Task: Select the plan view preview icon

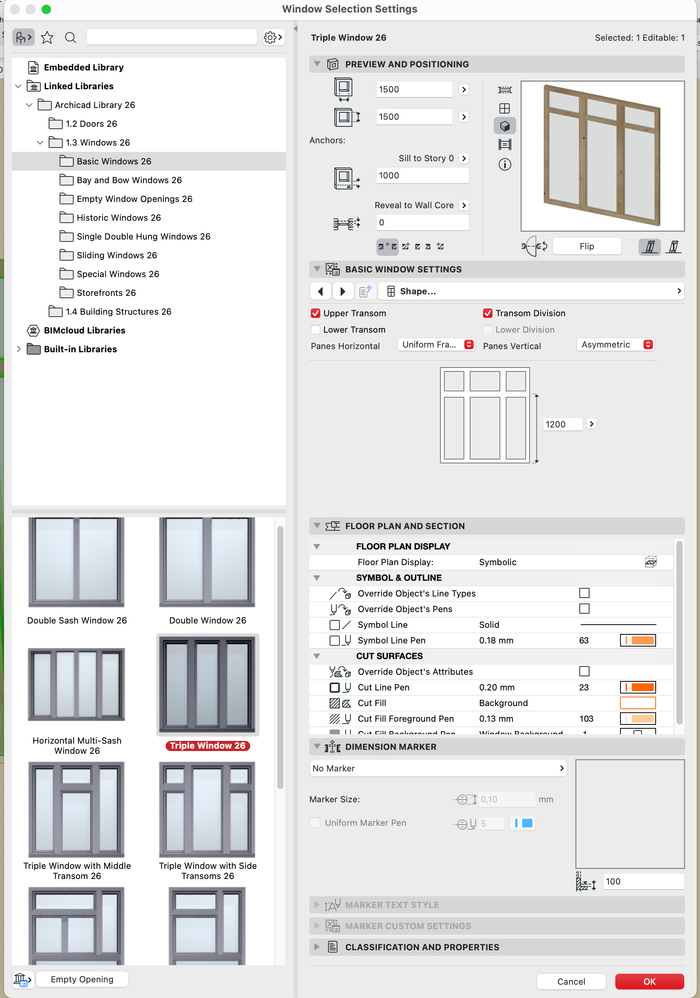Action: (x=505, y=90)
